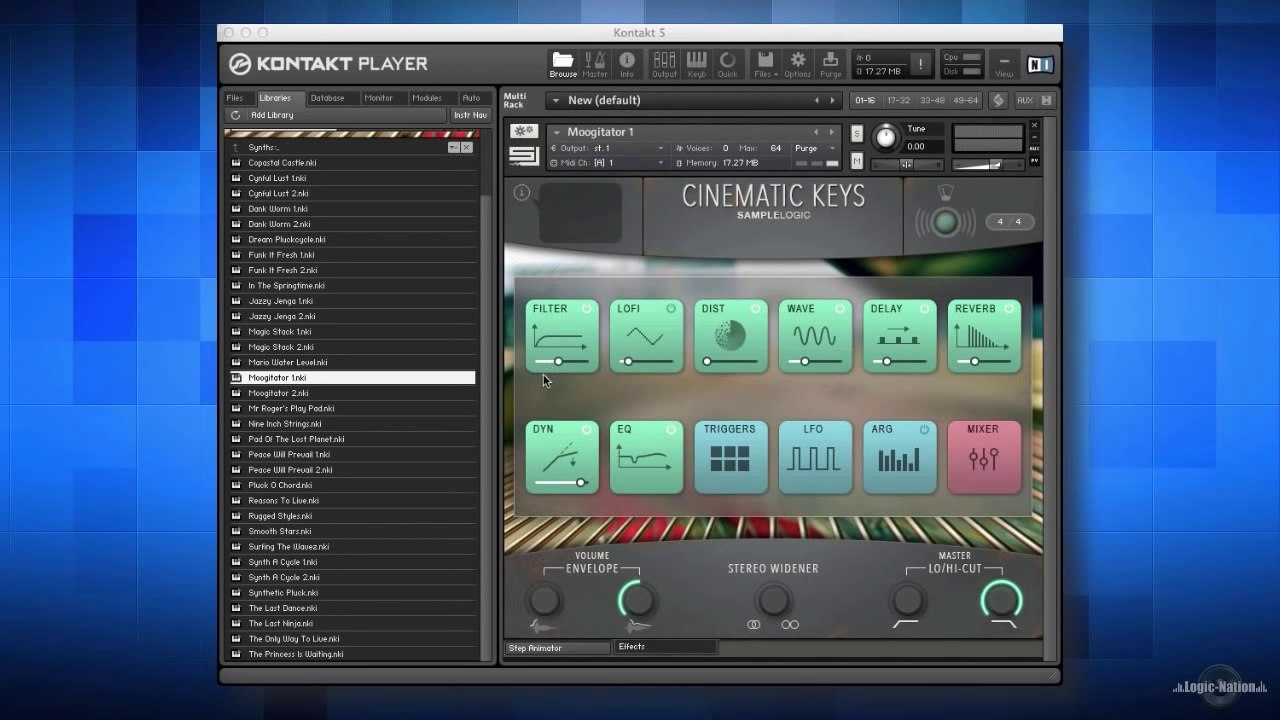Toggle the FILTER effect power button

[x=586, y=309]
